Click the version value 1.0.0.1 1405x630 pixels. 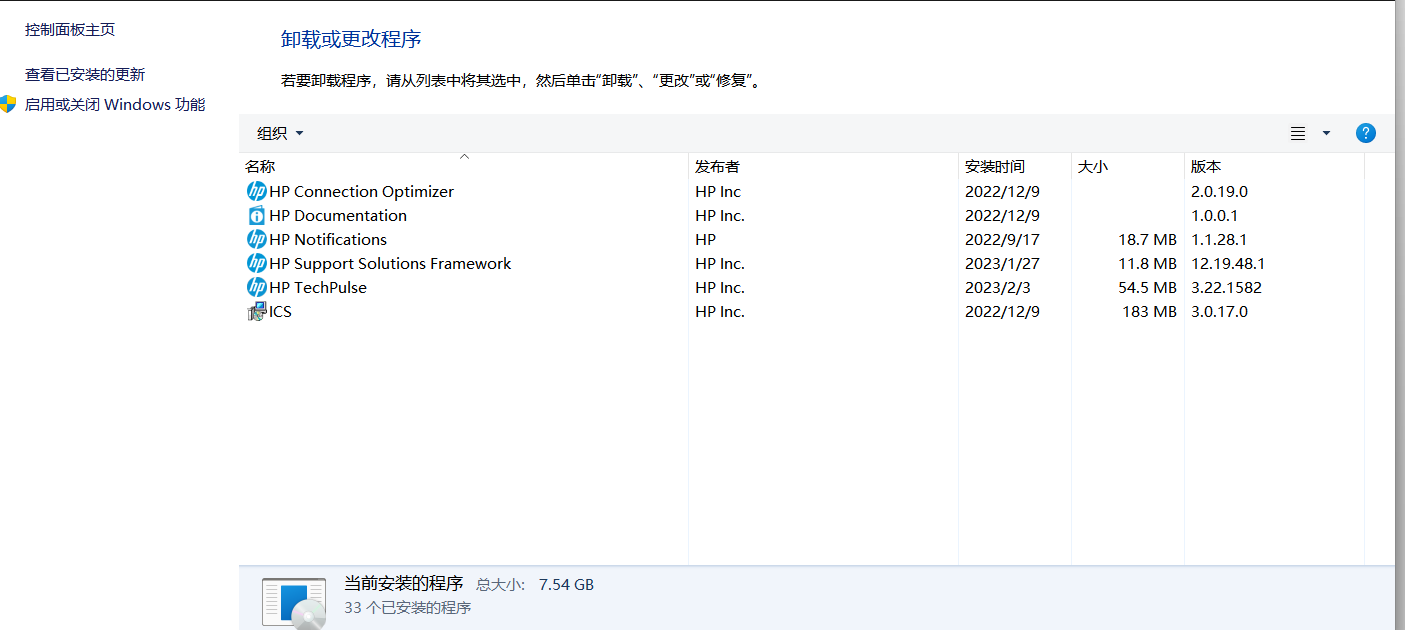point(1215,215)
